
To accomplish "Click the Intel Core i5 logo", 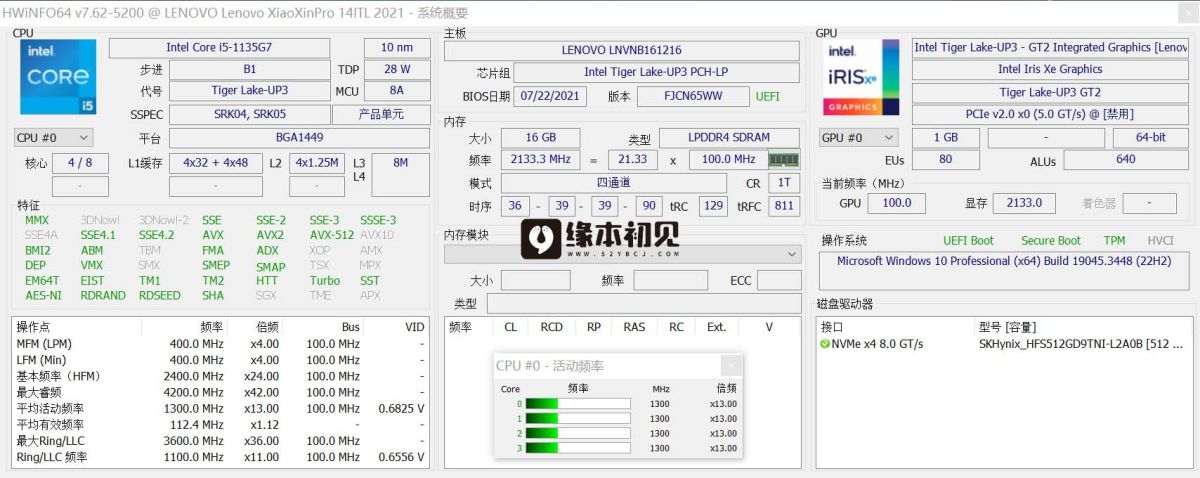I will pos(58,77).
